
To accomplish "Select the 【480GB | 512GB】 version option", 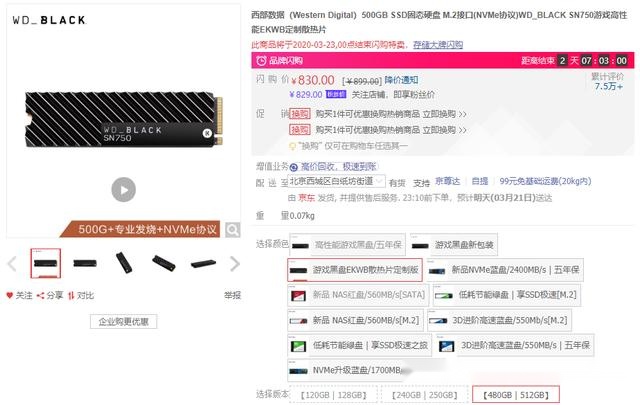I will coord(516,395).
